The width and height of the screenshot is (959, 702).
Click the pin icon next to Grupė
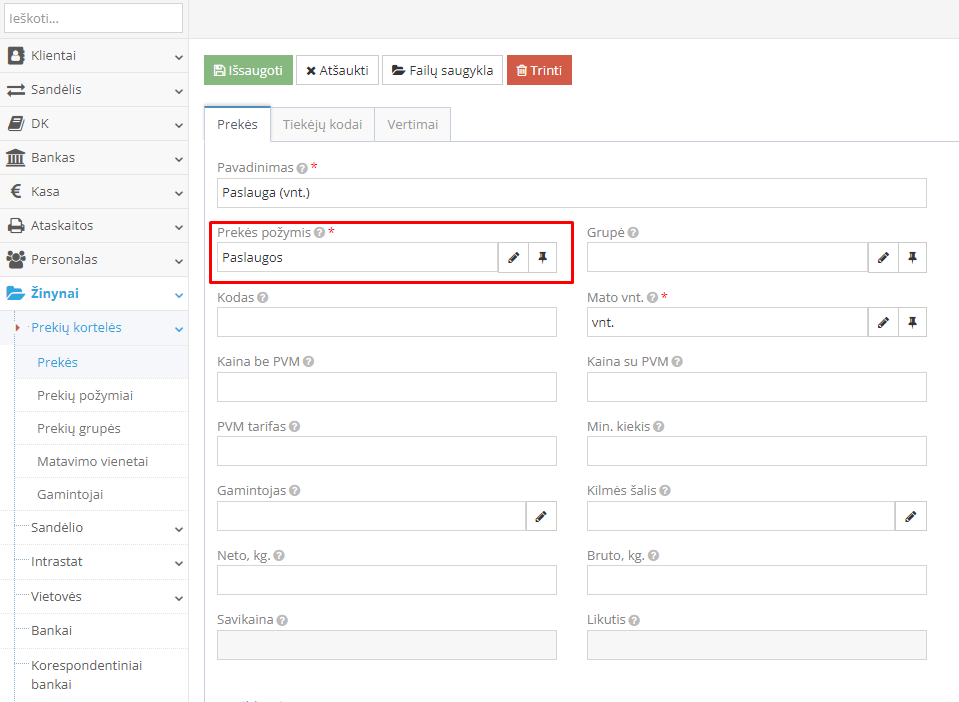tap(913, 257)
